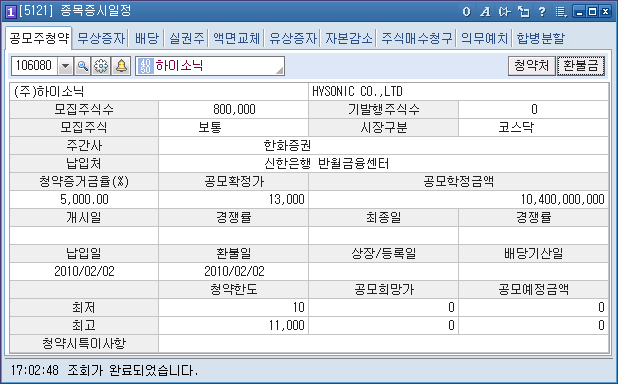Click the stock name field 하이소닉
The image size is (618, 384).
pyautogui.click(x=210, y=66)
